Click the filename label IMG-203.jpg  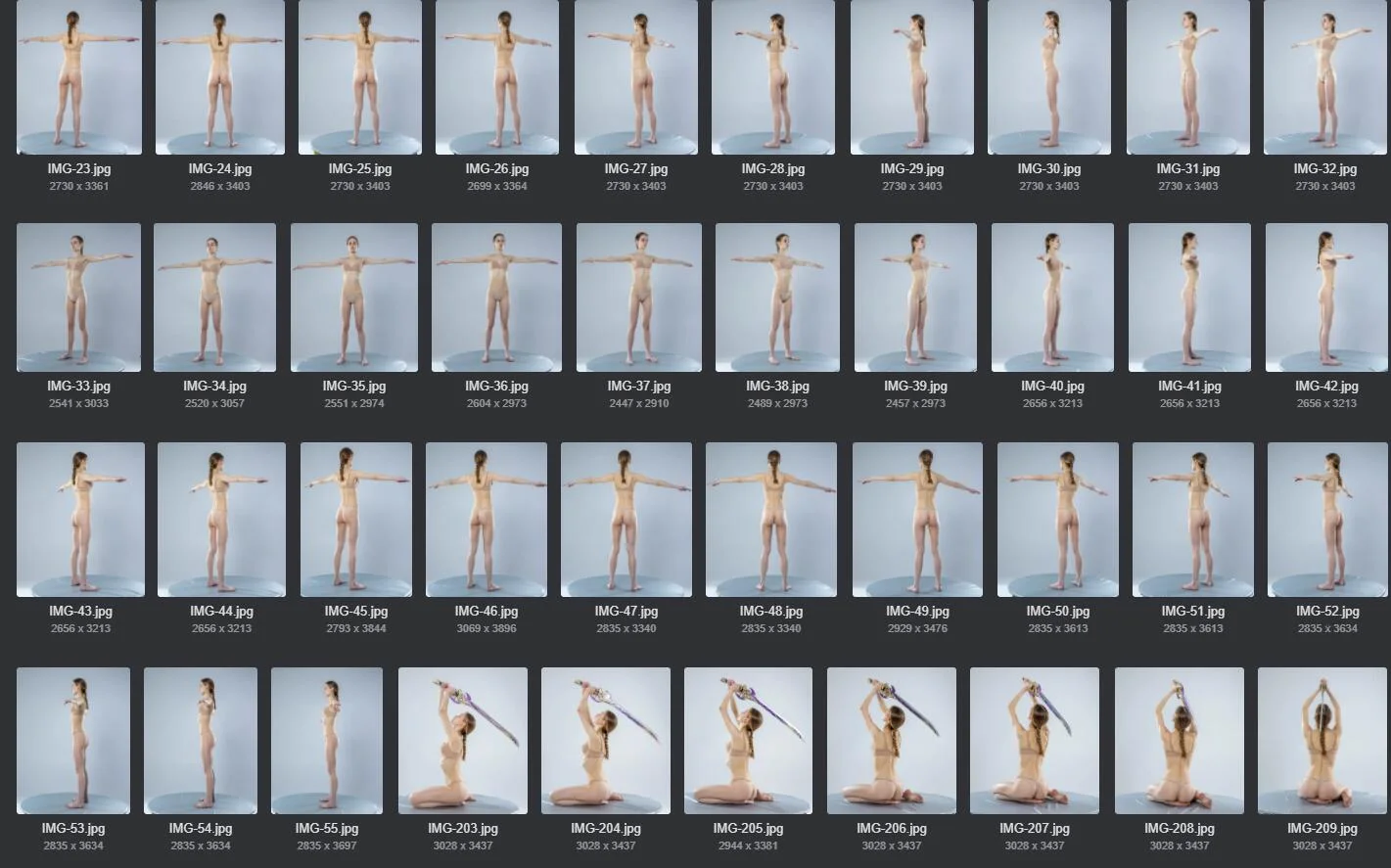tap(463, 829)
